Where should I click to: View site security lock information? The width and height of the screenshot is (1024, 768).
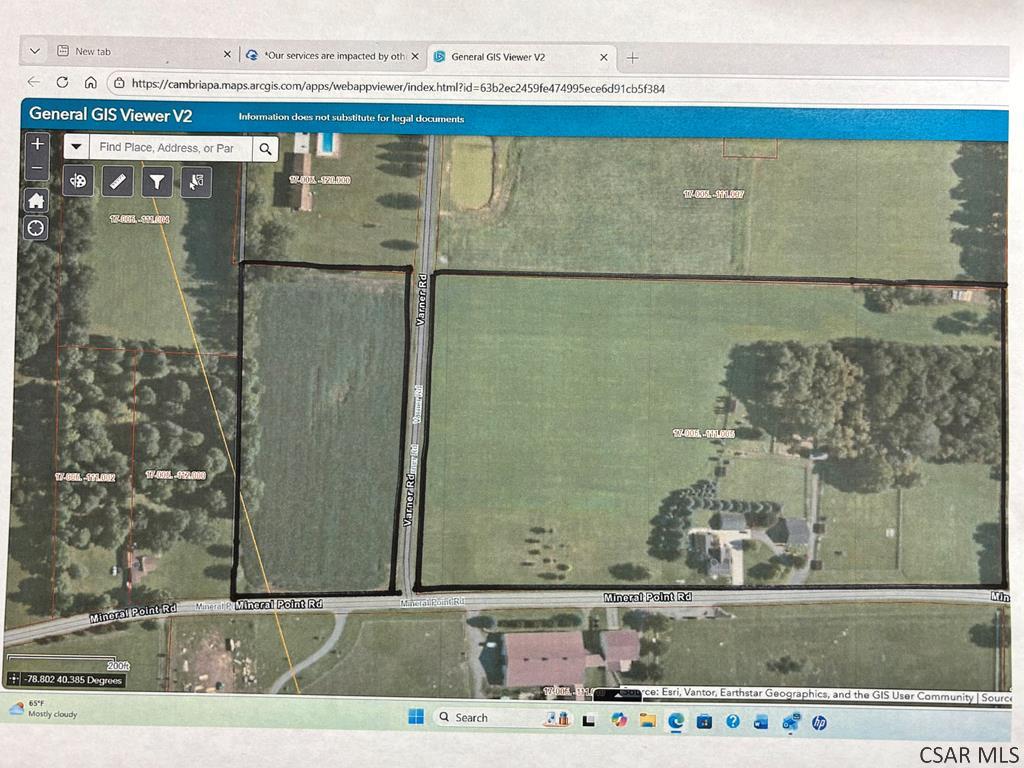pos(119,83)
